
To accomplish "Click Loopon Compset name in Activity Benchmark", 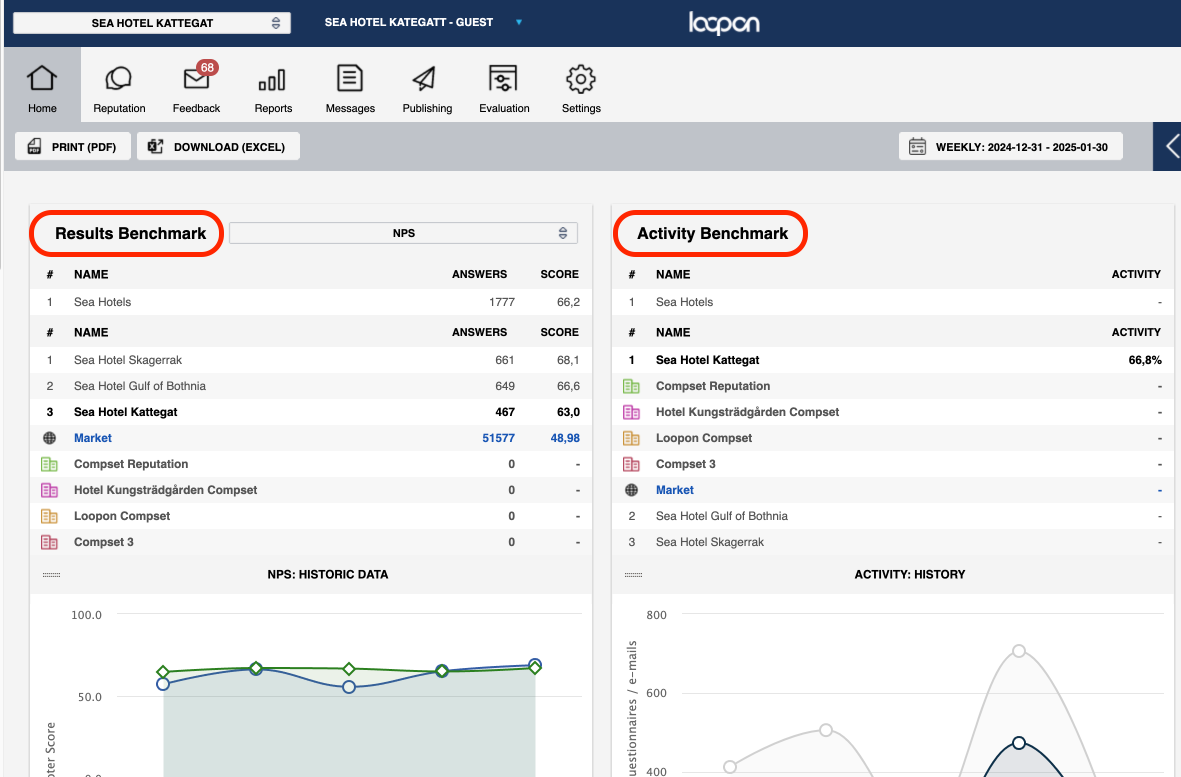I will (x=704, y=438).
